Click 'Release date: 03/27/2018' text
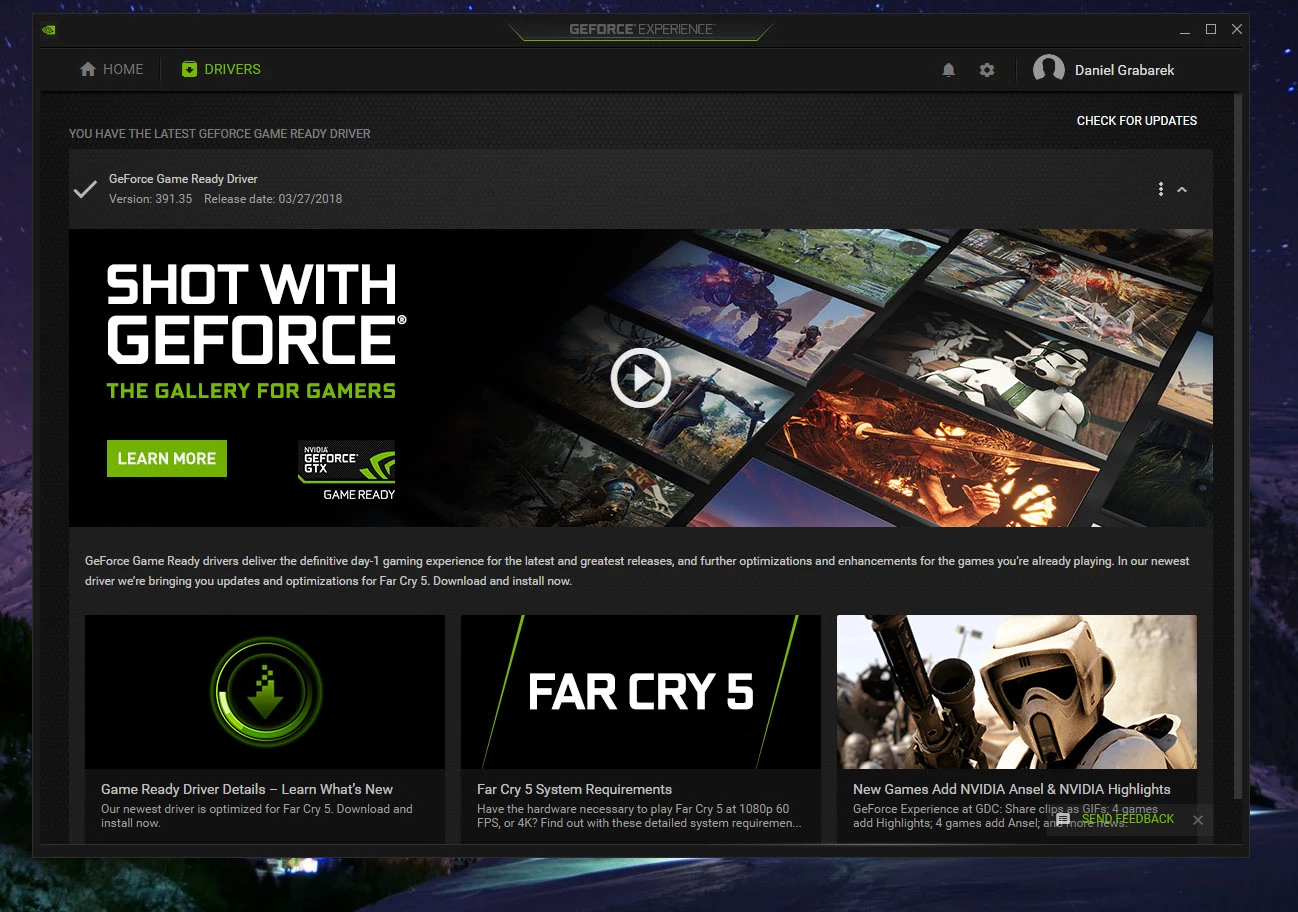The image size is (1298, 912). click(x=273, y=199)
